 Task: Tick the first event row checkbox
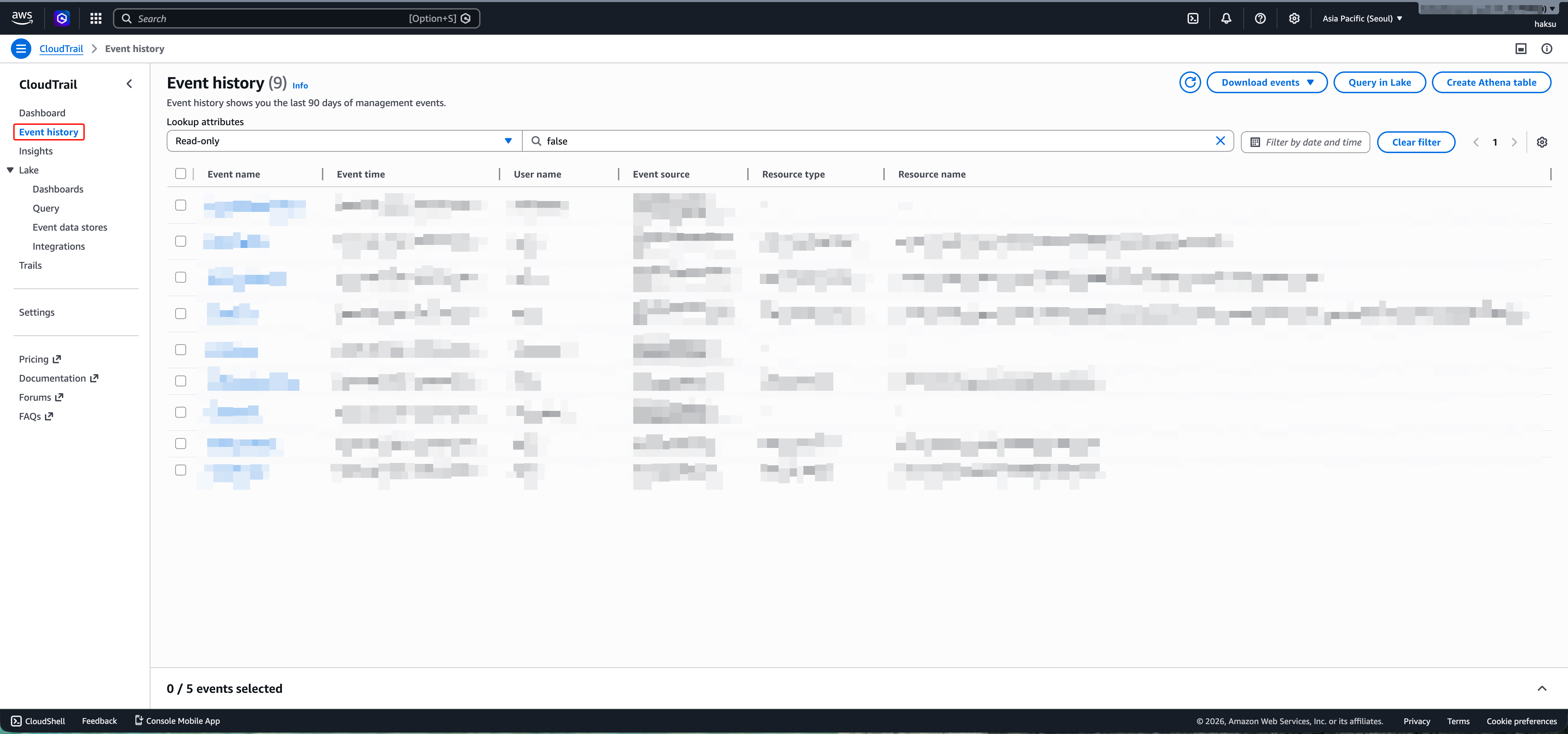pyautogui.click(x=181, y=205)
